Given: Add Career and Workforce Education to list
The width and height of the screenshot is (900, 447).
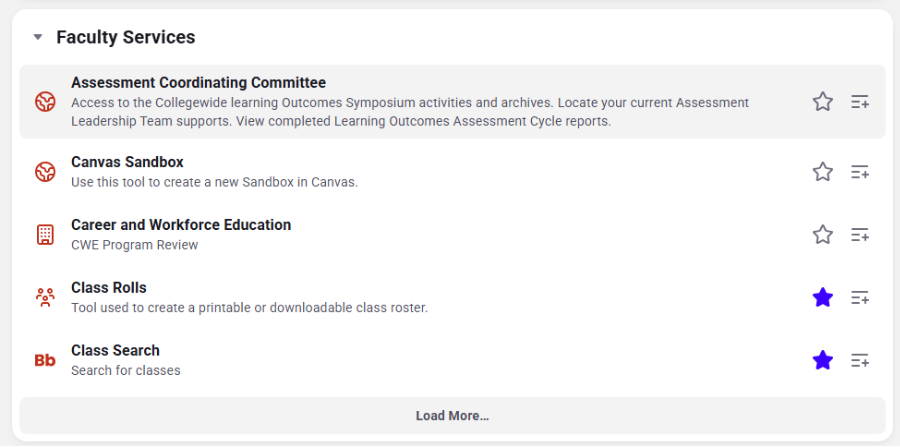Looking at the screenshot, I should tap(859, 235).
